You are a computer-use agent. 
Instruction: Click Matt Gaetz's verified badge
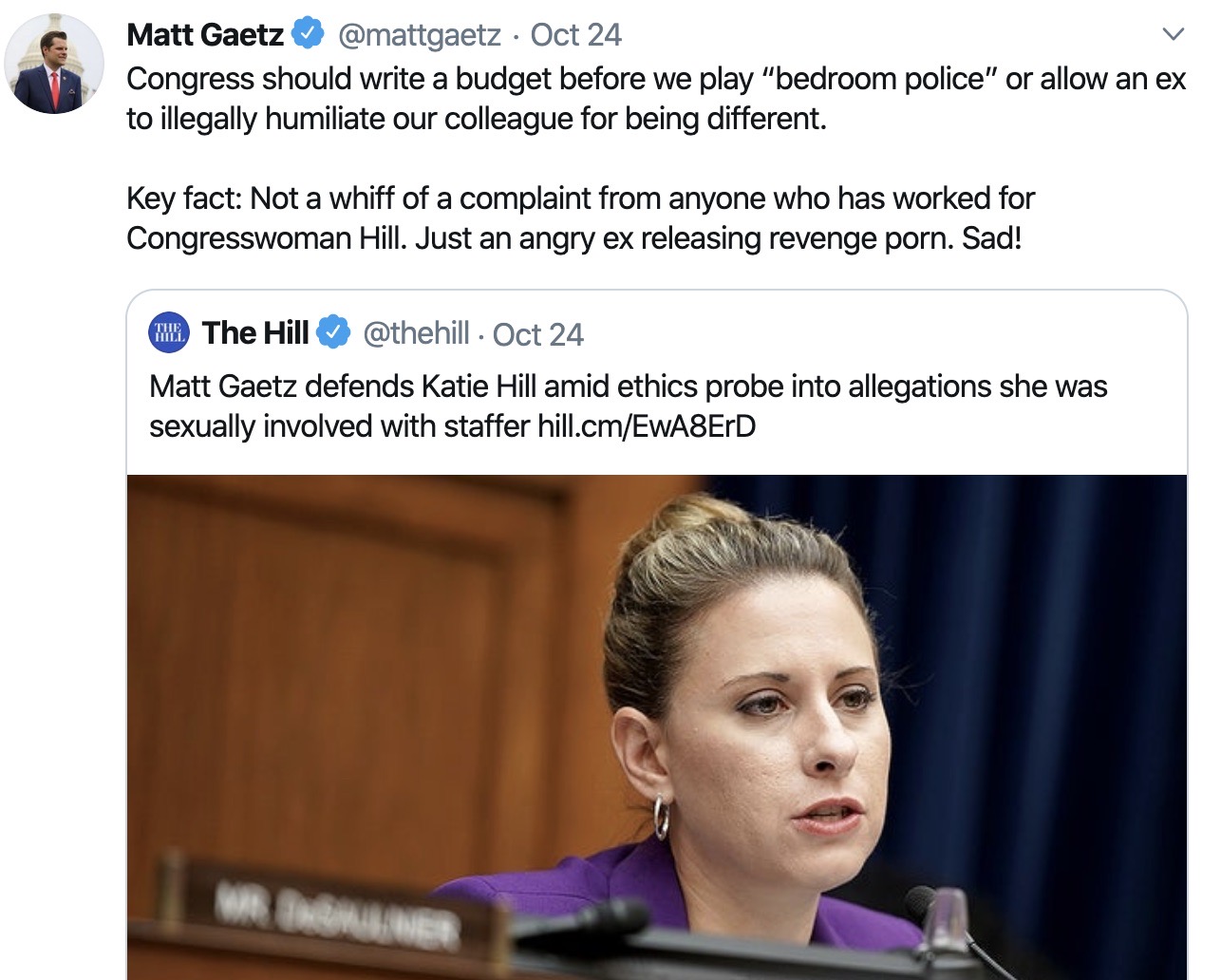point(307,33)
